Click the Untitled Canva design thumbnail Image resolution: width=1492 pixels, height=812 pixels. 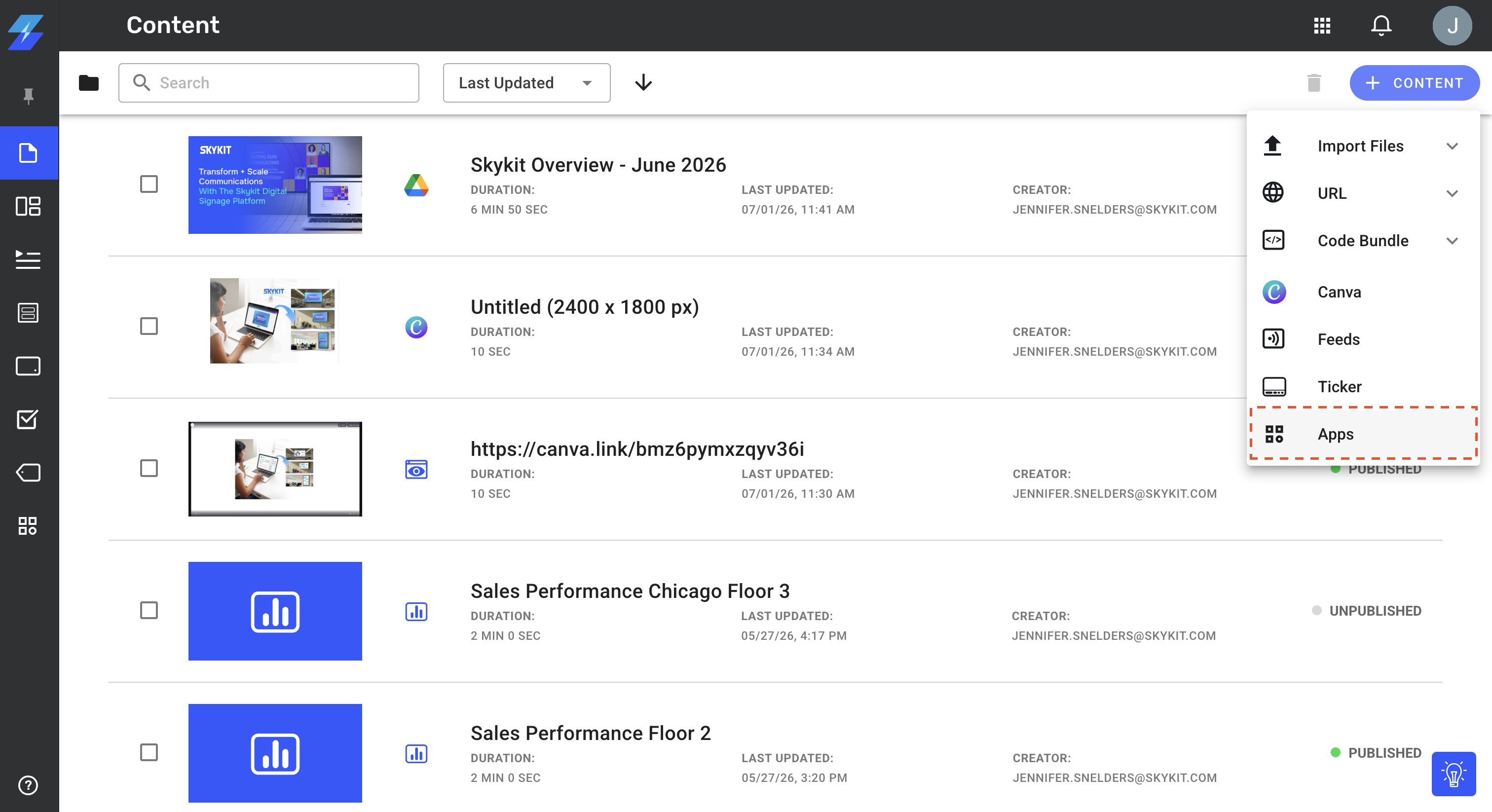click(275, 321)
